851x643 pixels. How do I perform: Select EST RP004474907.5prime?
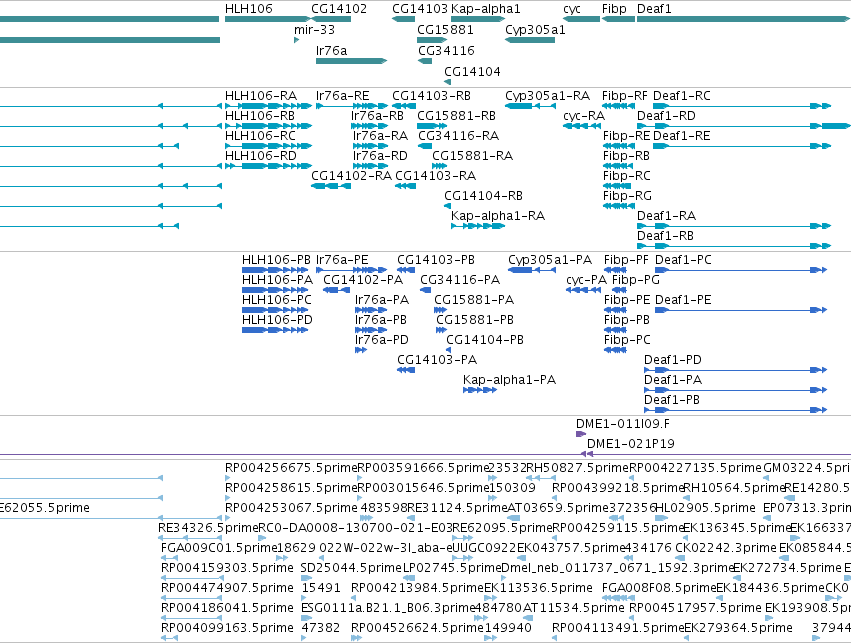point(227,588)
